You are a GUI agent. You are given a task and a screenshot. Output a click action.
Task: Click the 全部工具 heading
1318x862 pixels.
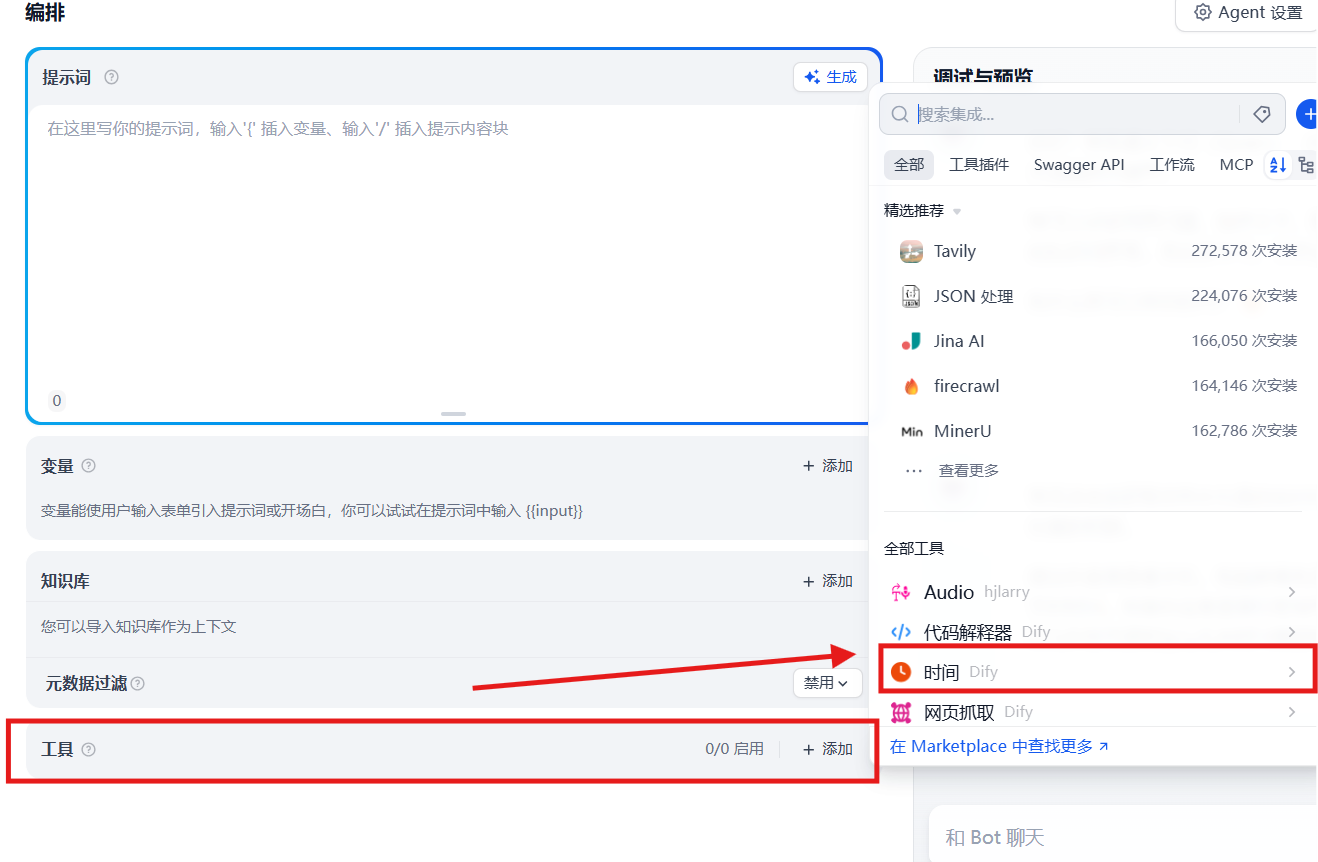[x=914, y=549]
